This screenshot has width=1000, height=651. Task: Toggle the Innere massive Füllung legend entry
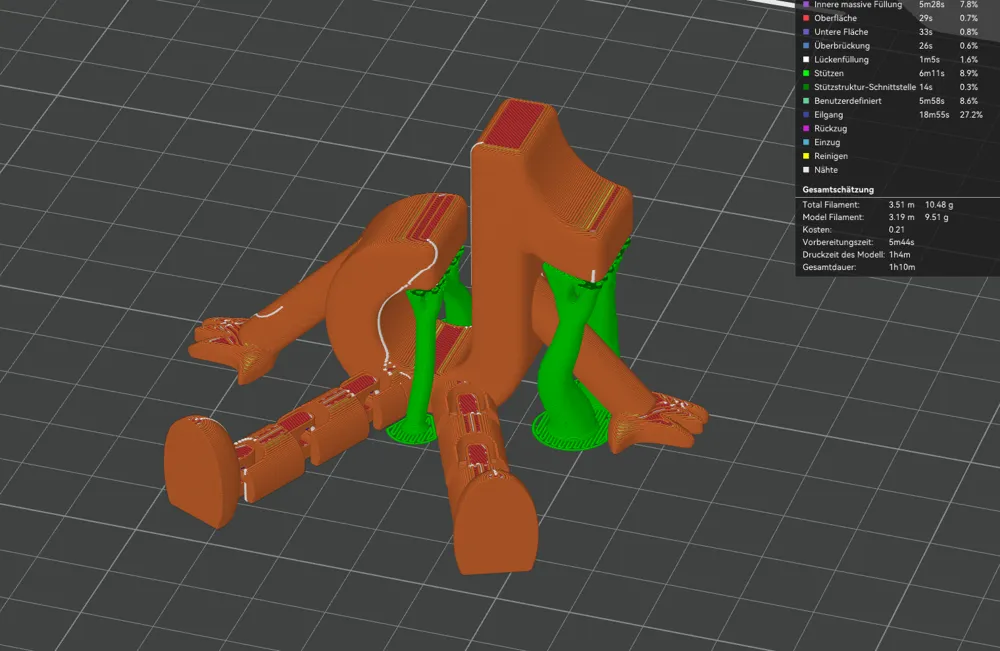pos(858,4)
